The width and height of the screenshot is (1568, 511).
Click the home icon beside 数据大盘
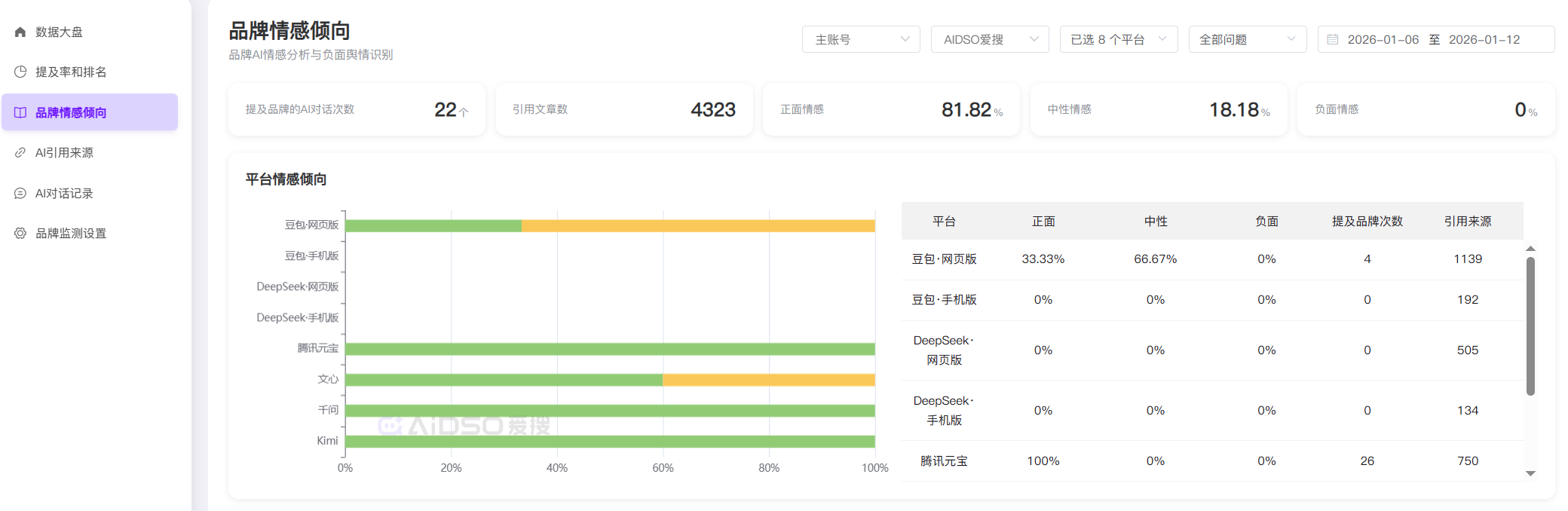[20, 32]
